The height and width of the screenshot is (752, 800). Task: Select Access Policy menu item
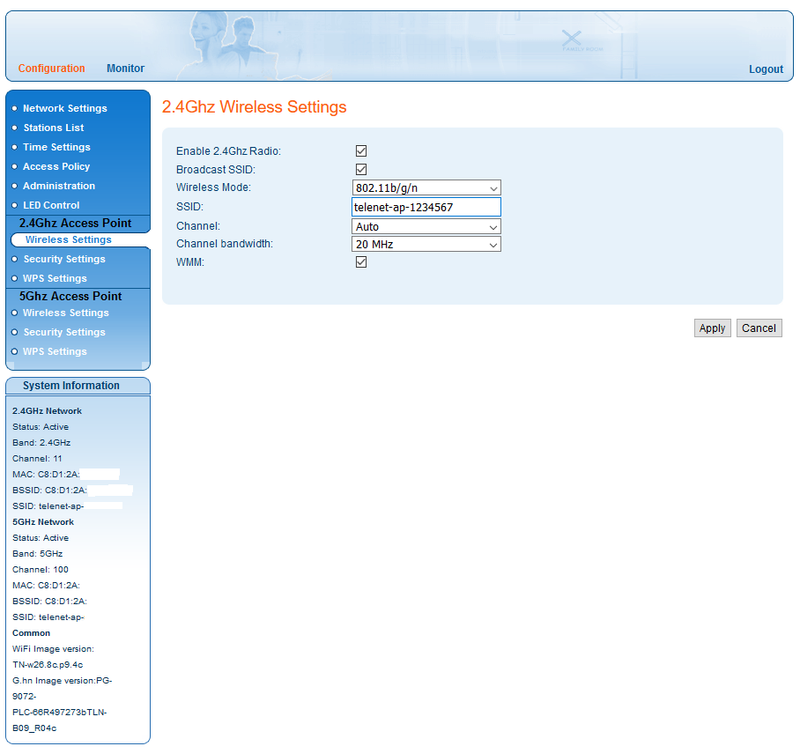pyautogui.click(x=57, y=167)
